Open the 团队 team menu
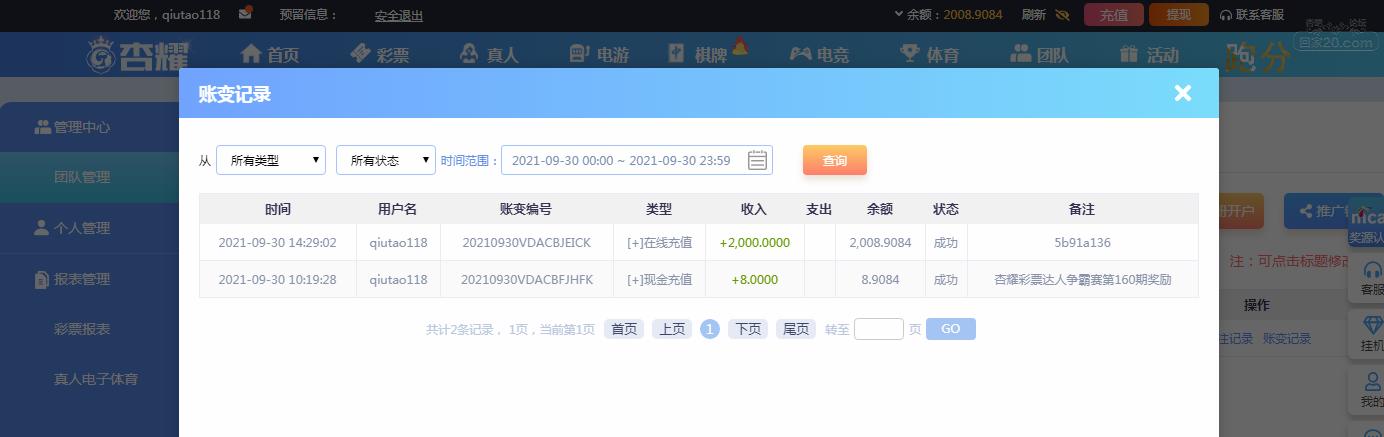The height and width of the screenshot is (437, 1384). 1039,54
